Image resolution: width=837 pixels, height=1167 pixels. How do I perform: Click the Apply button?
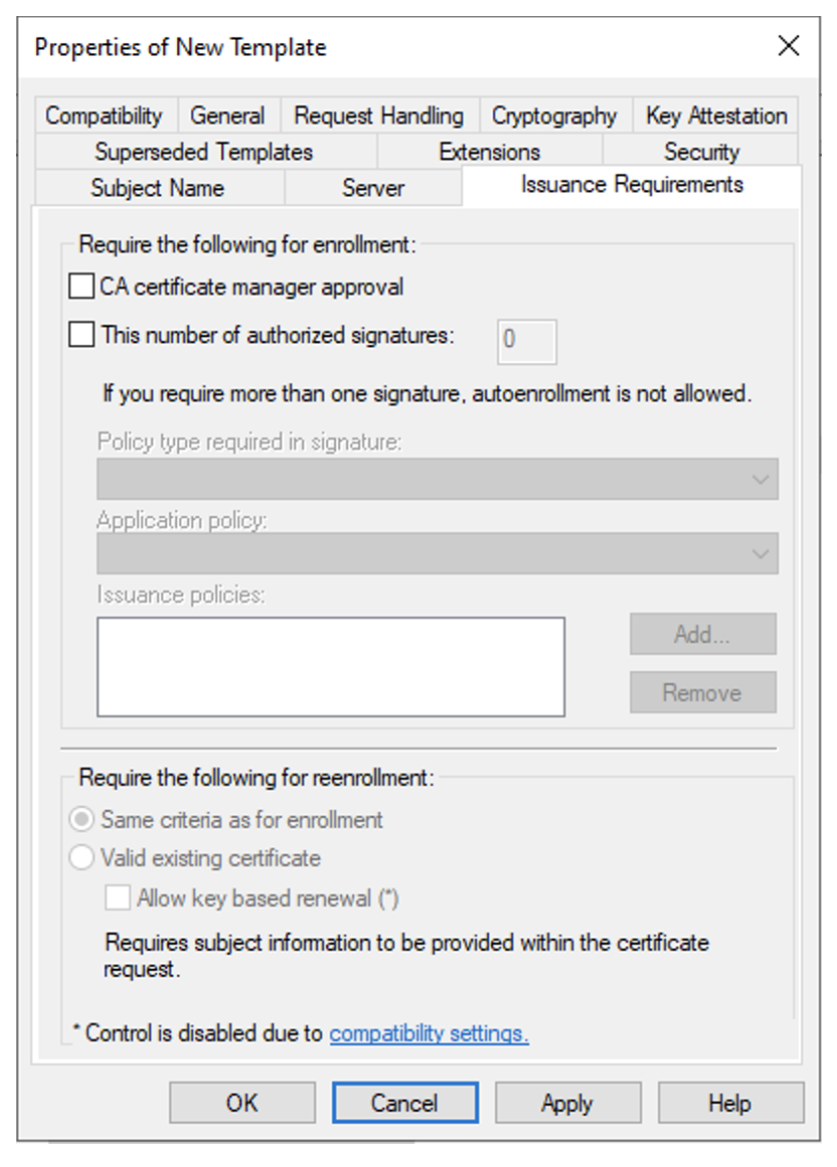tap(567, 1102)
